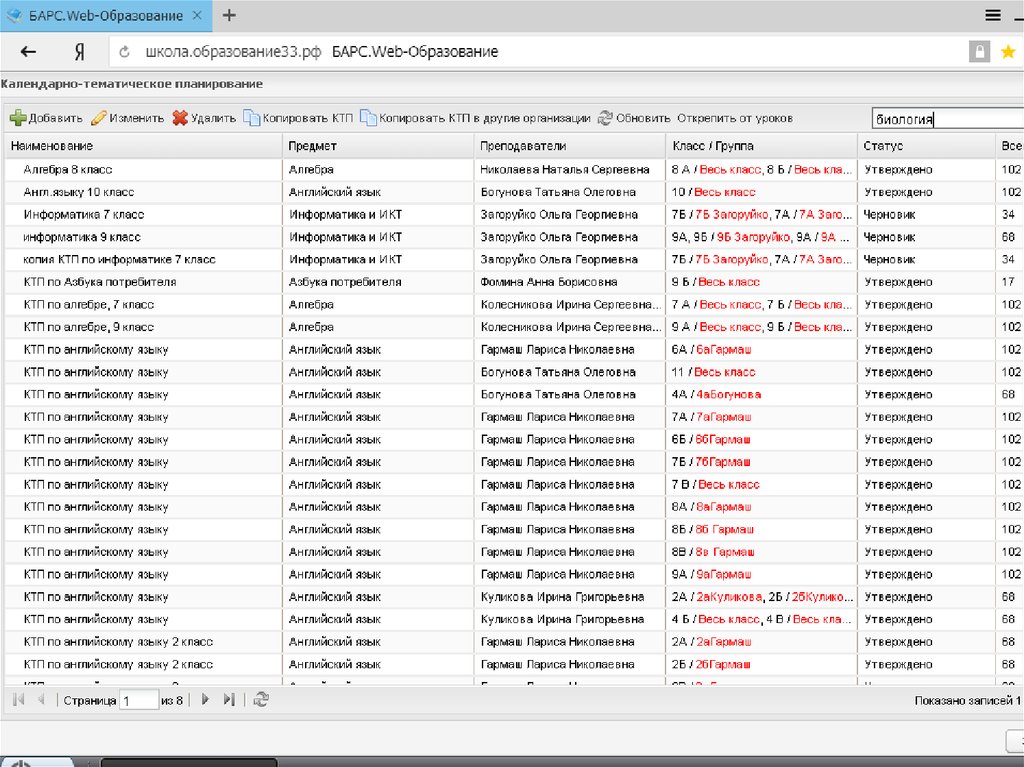Click the browser back arrow

pos(28,52)
